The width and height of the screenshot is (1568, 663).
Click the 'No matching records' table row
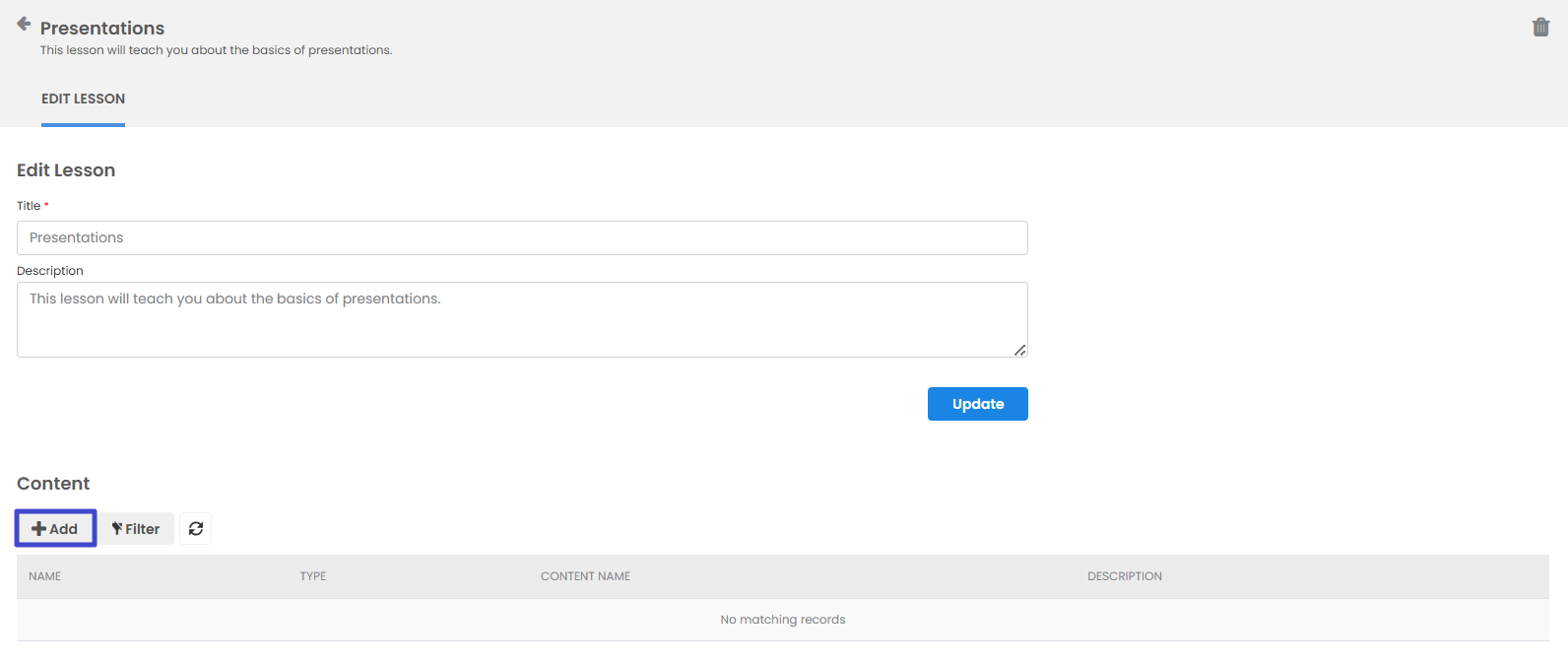[x=782, y=620]
